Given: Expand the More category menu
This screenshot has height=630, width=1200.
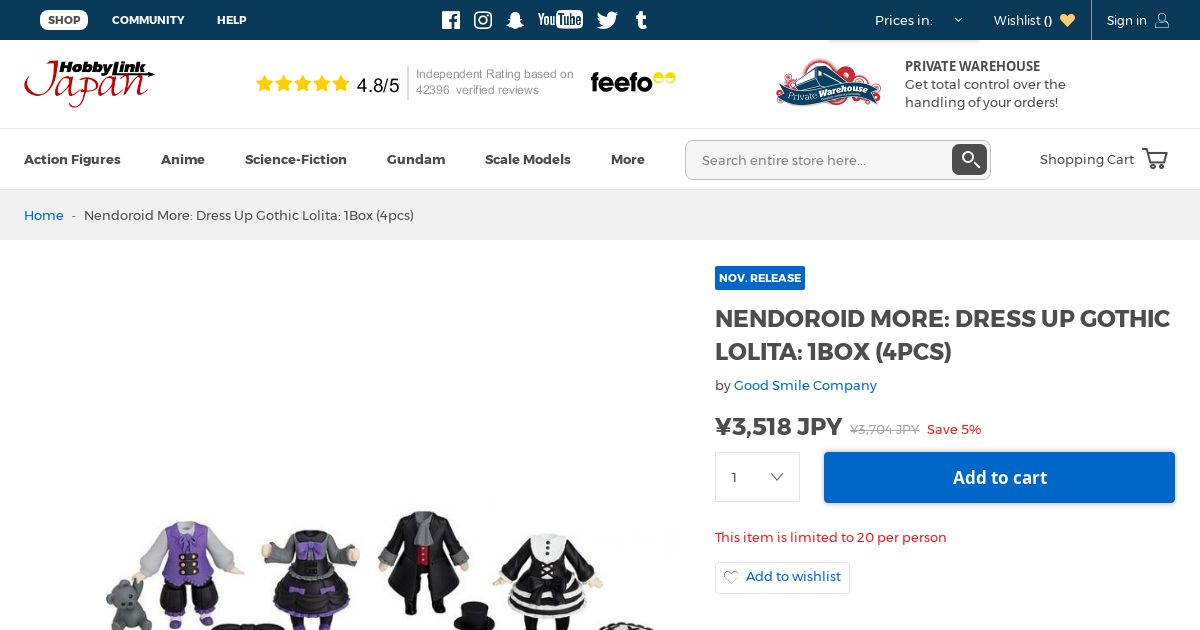Looking at the screenshot, I should [x=628, y=159].
